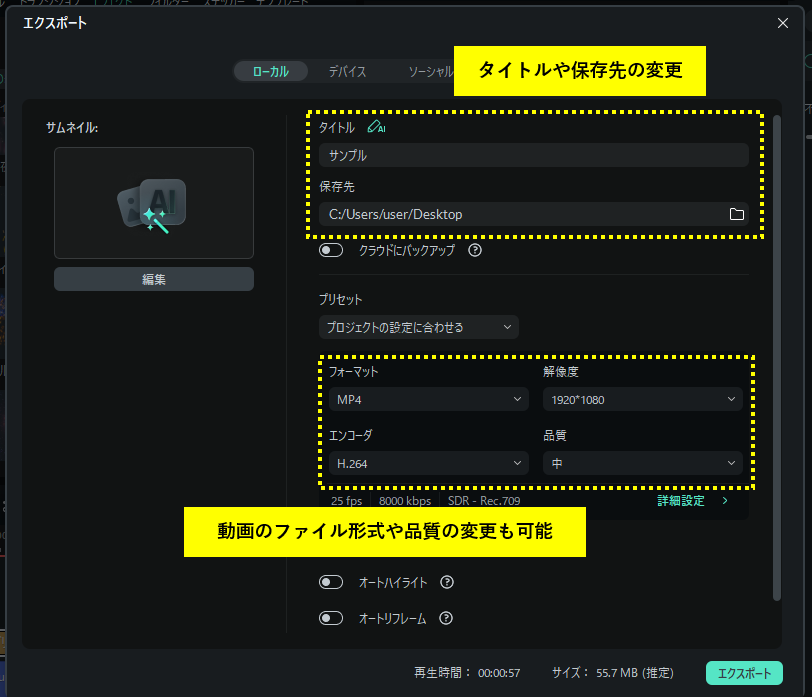Click the AI thumbnail preview image
Screen dimensions: 812x697
[154, 203]
